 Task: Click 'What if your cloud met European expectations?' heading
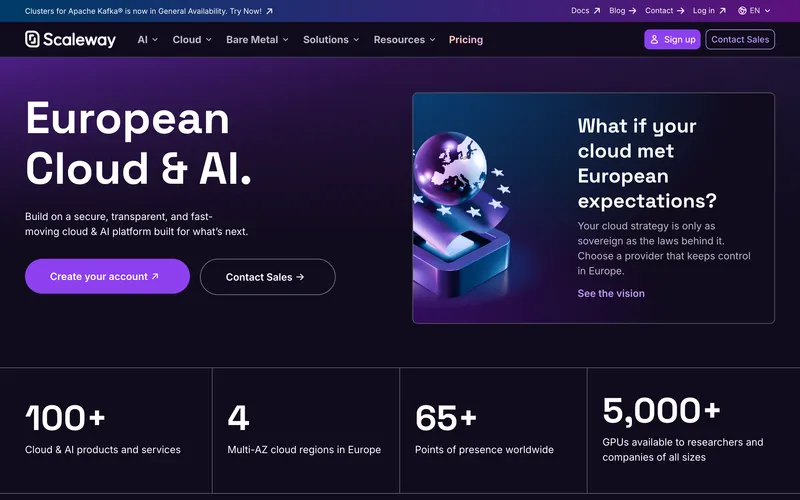click(647, 163)
